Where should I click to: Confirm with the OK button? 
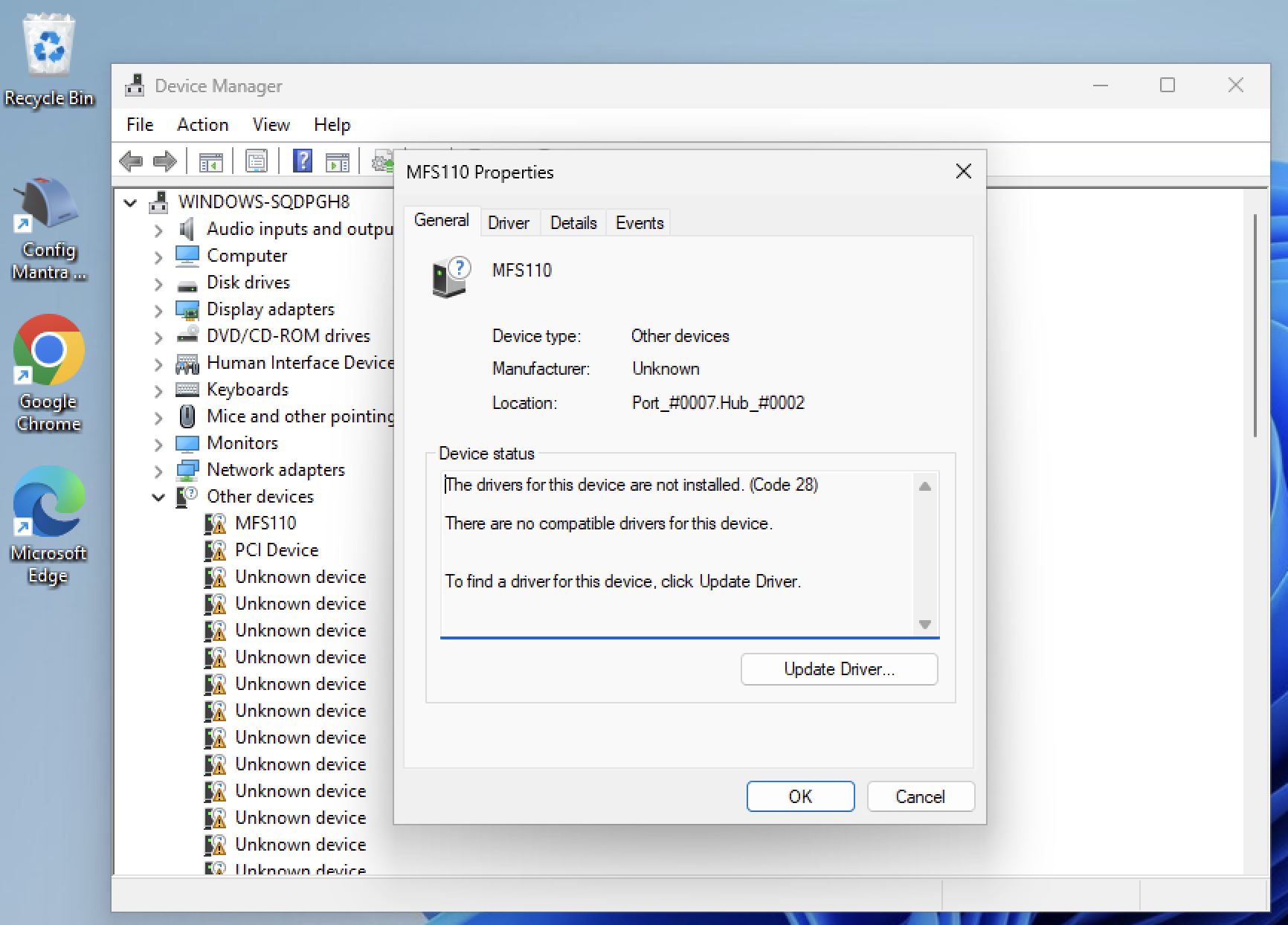click(800, 796)
